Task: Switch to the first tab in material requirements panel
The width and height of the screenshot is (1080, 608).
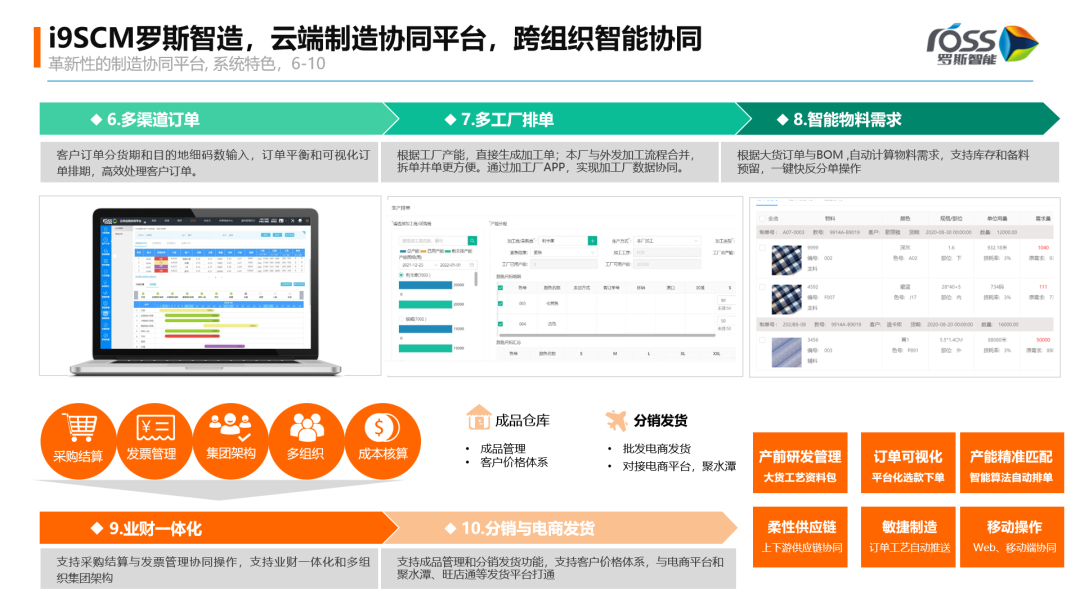Action: [x=766, y=201]
